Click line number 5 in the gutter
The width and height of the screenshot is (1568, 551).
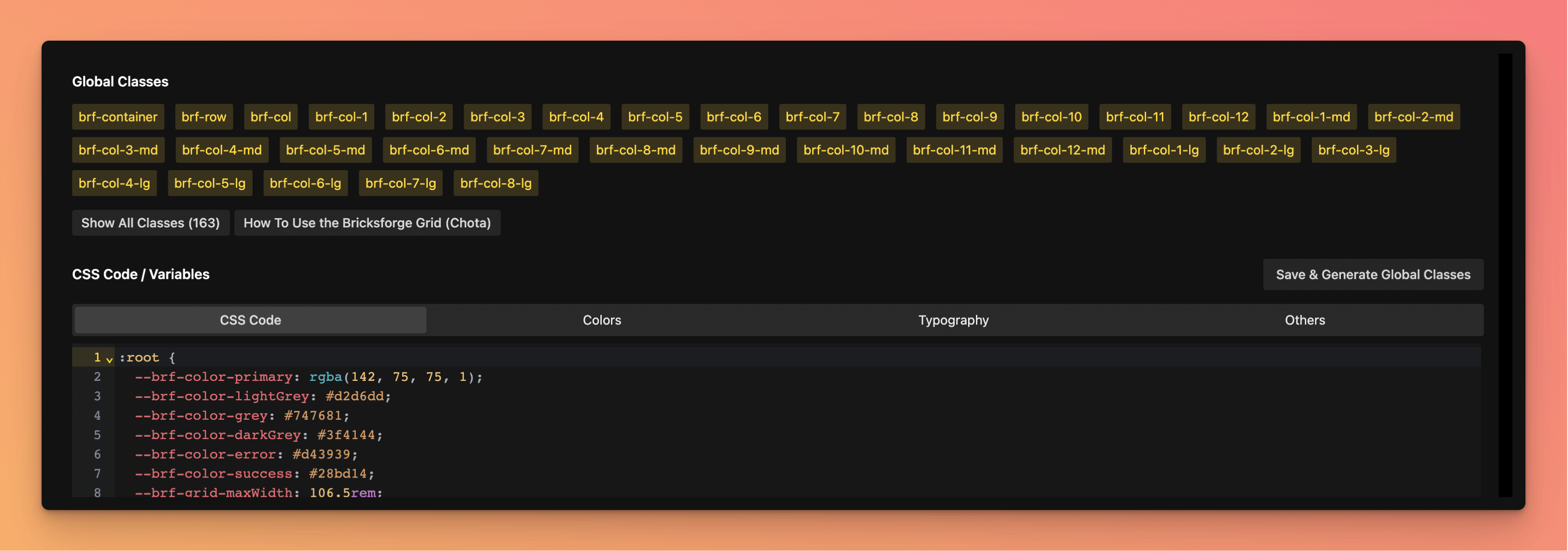[98, 435]
